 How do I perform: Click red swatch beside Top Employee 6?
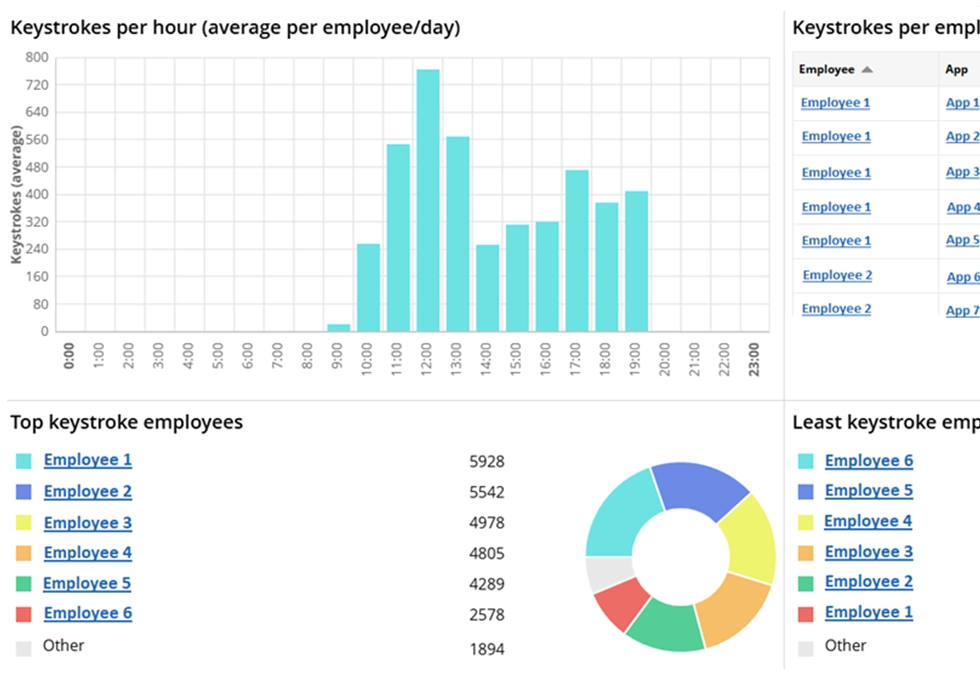24,614
